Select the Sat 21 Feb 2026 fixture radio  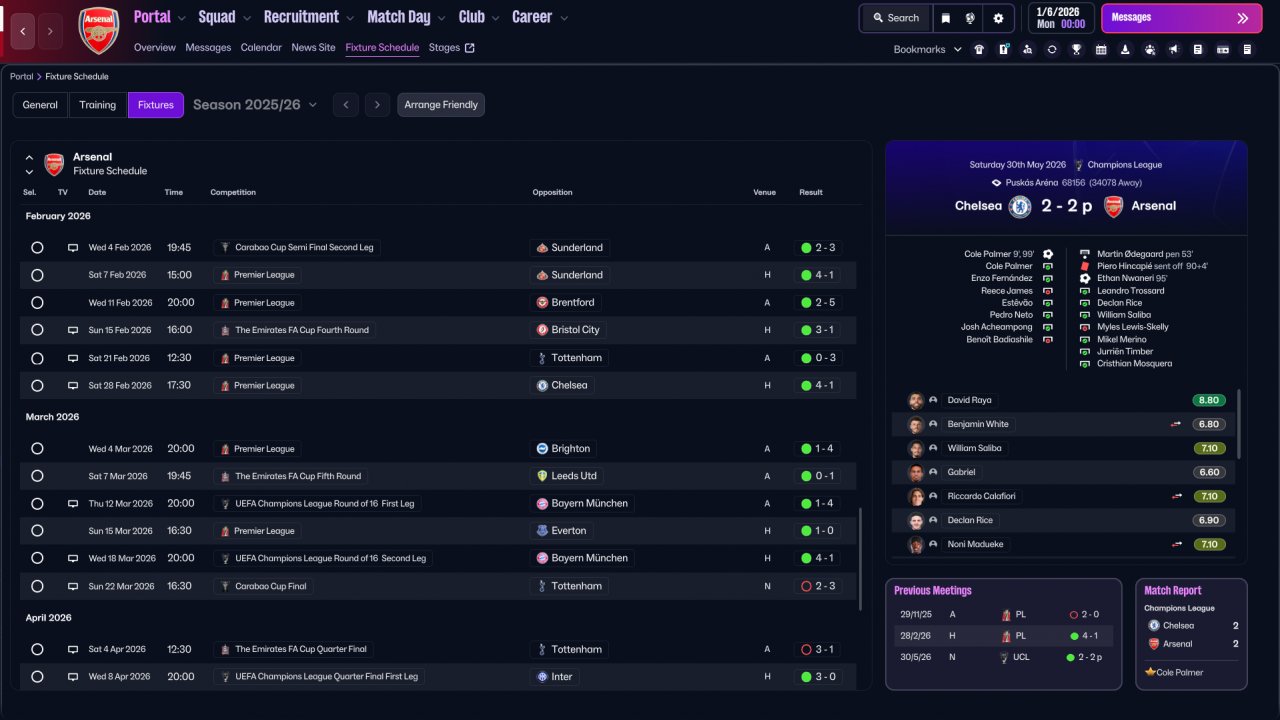pos(37,358)
